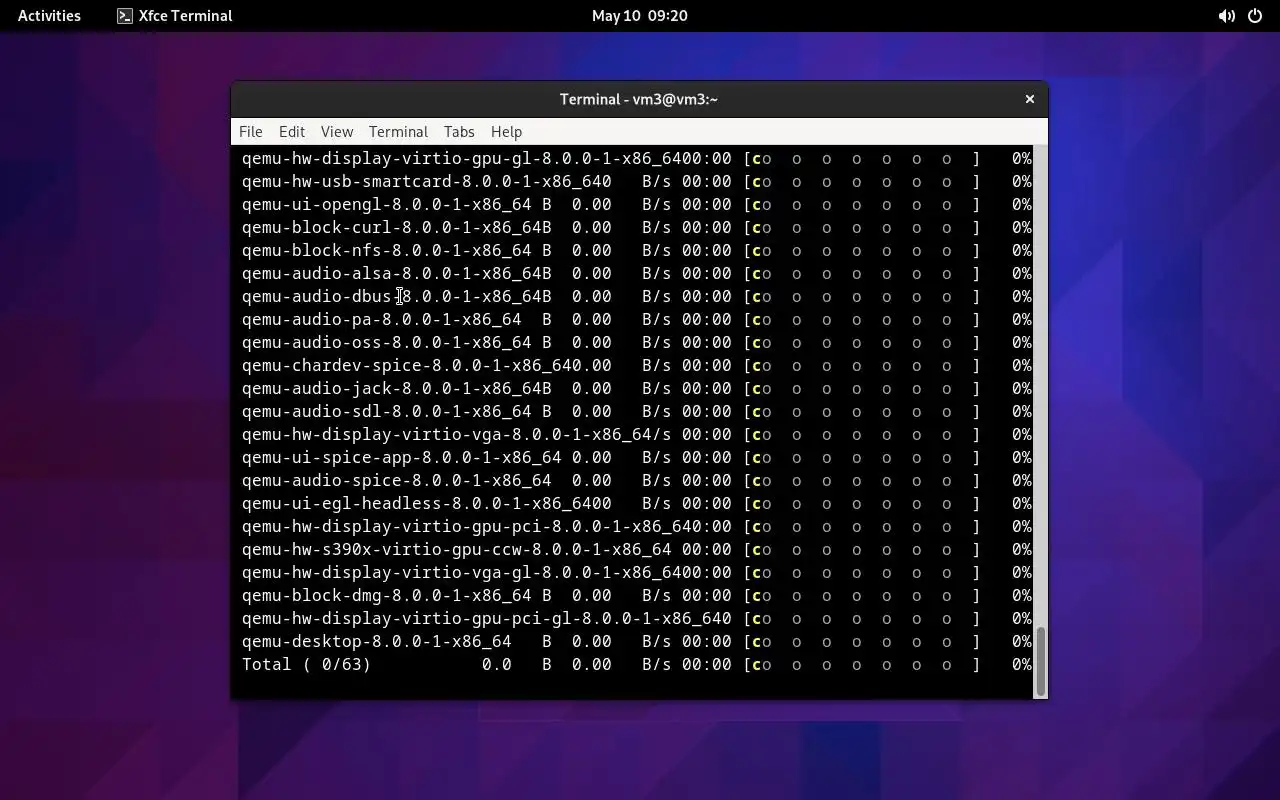The image size is (1280, 800).
Task: Click the qemu-hw-s390x-virtio-gpu-ccw-8.0.0-1-x86_64 line
Action: [636, 550]
